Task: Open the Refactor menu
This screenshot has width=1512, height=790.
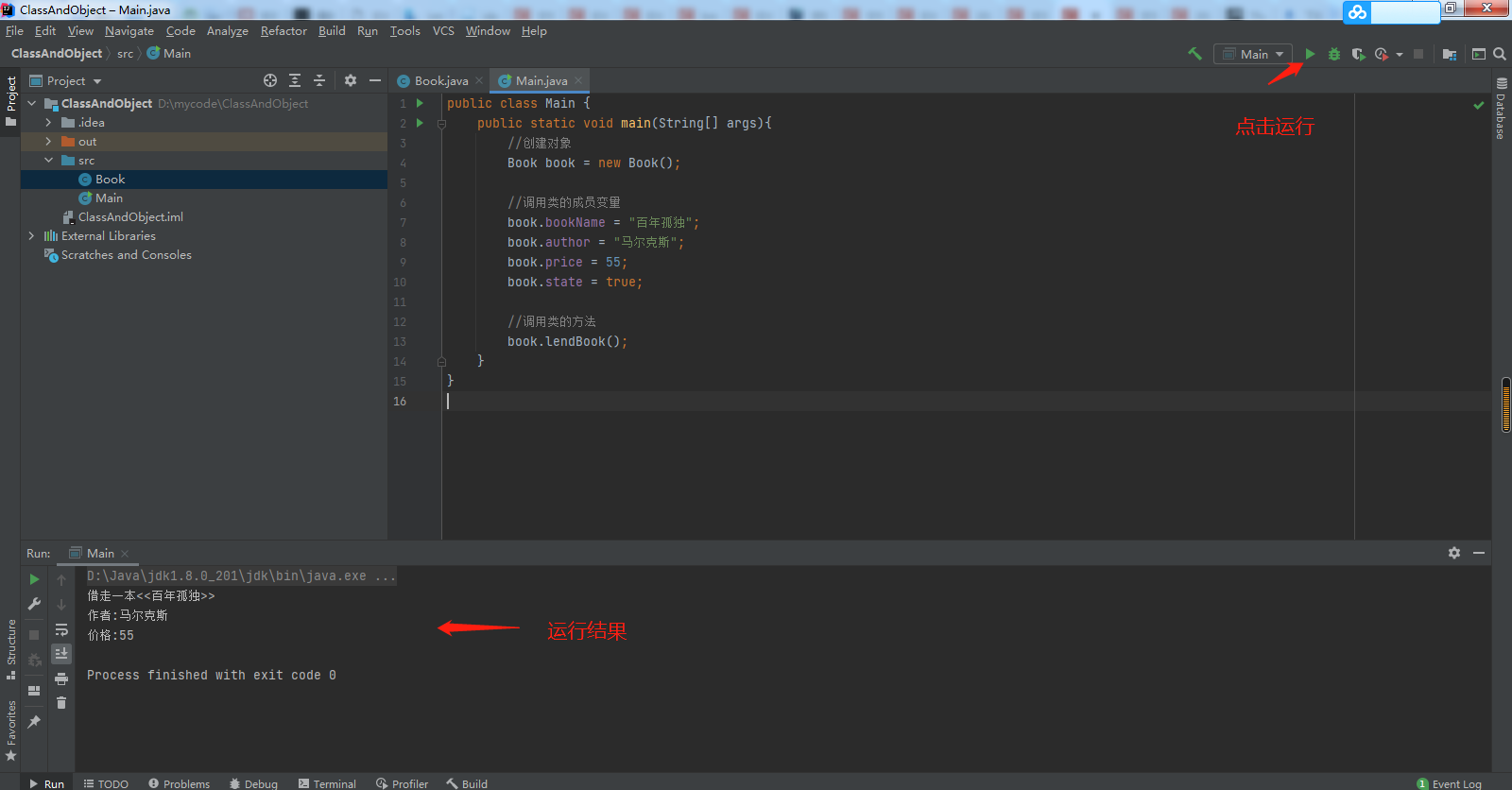Action: [283, 31]
